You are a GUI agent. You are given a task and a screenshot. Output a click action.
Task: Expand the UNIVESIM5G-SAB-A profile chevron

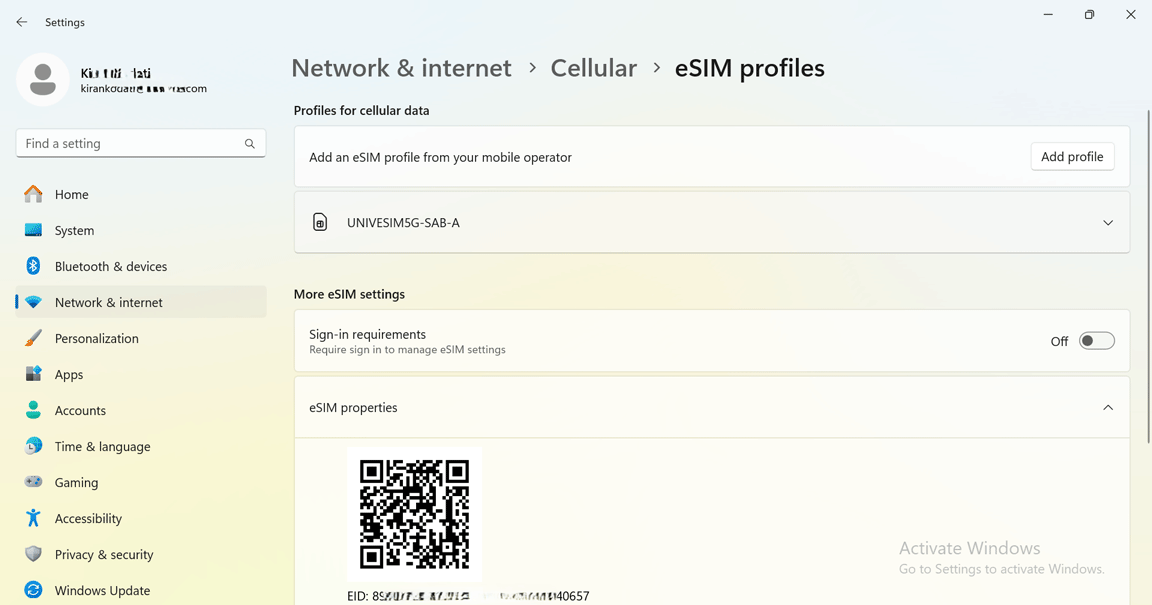1108,223
